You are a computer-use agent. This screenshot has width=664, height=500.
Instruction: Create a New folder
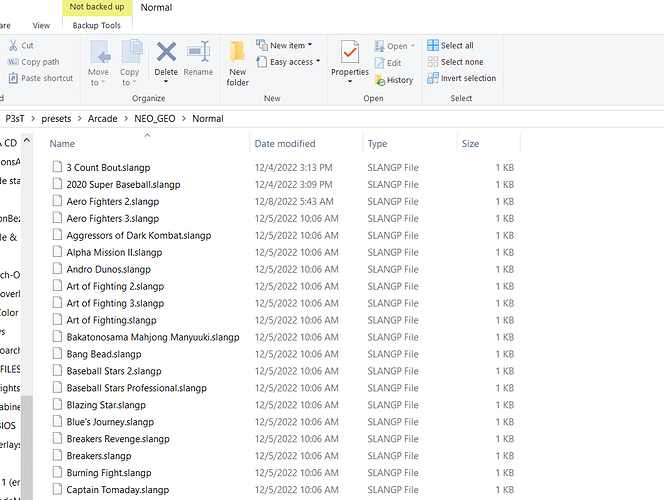point(237,64)
